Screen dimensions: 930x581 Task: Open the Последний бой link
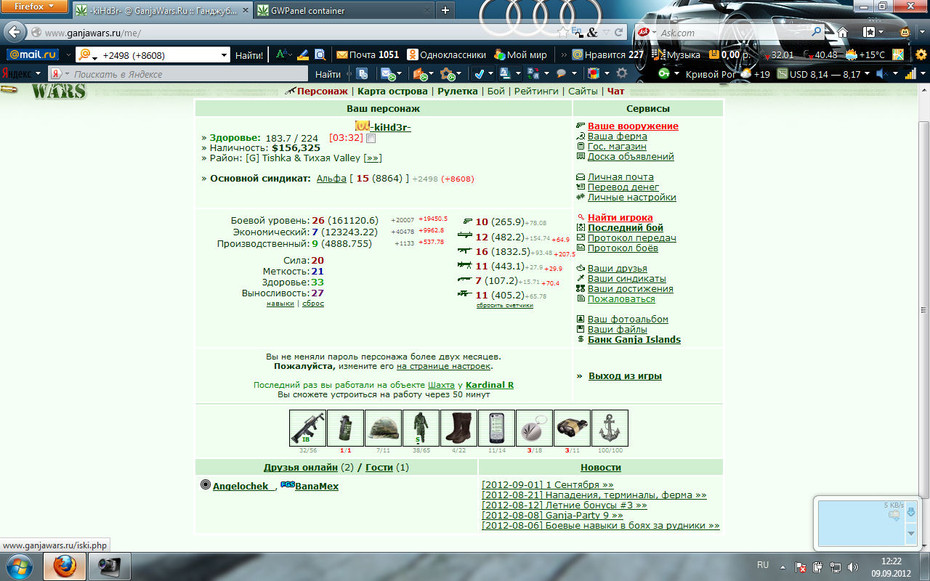625,228
